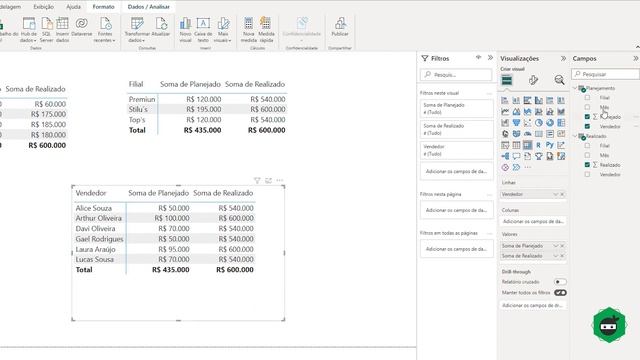Click the Medida rápida icon

pyautogui.click(x=266, y=30)
